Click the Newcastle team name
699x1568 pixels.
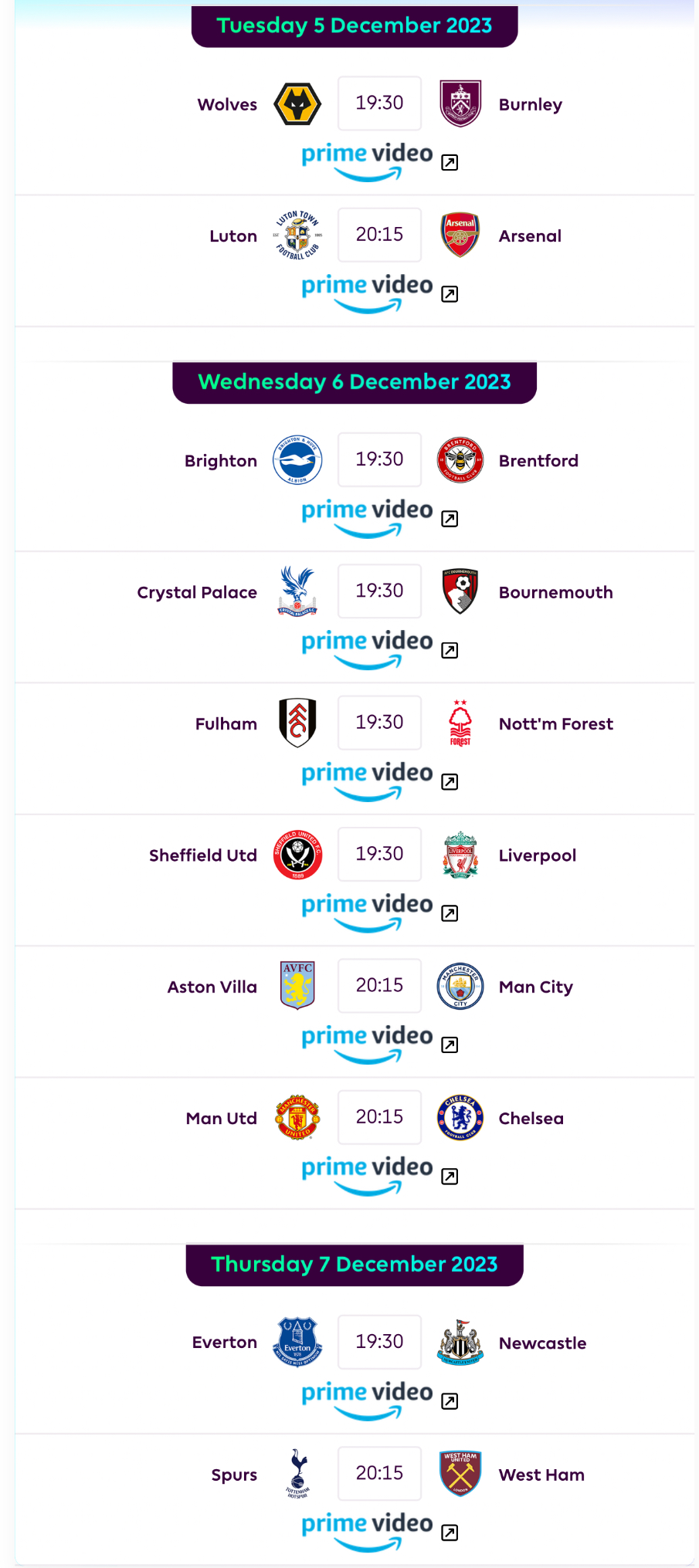click(542, 1343)
